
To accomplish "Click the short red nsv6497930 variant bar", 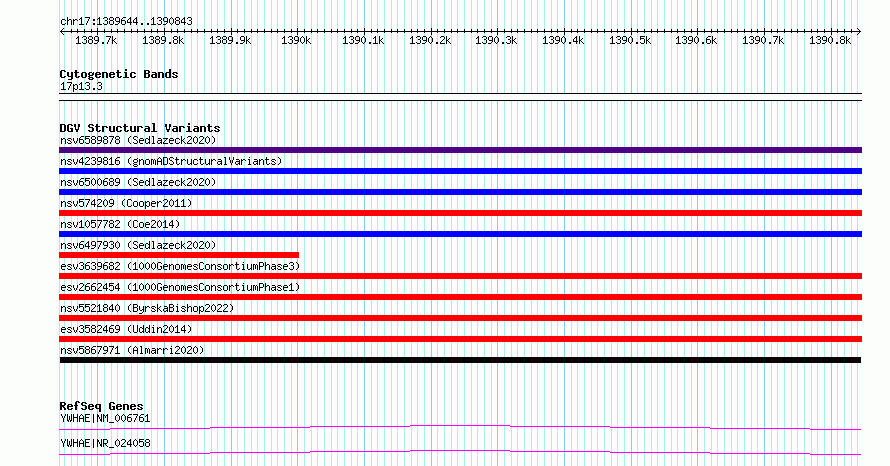I will pos(179,255).
